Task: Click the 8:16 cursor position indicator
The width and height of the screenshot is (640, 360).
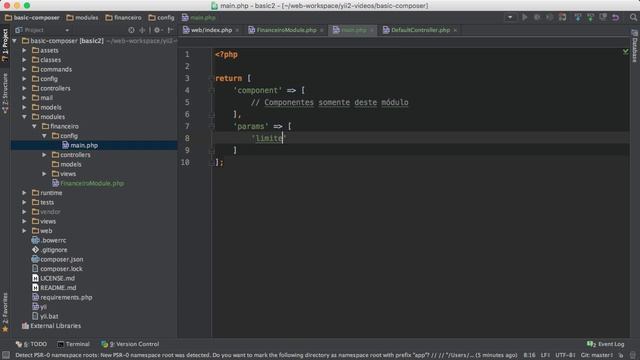Action: 529,355
